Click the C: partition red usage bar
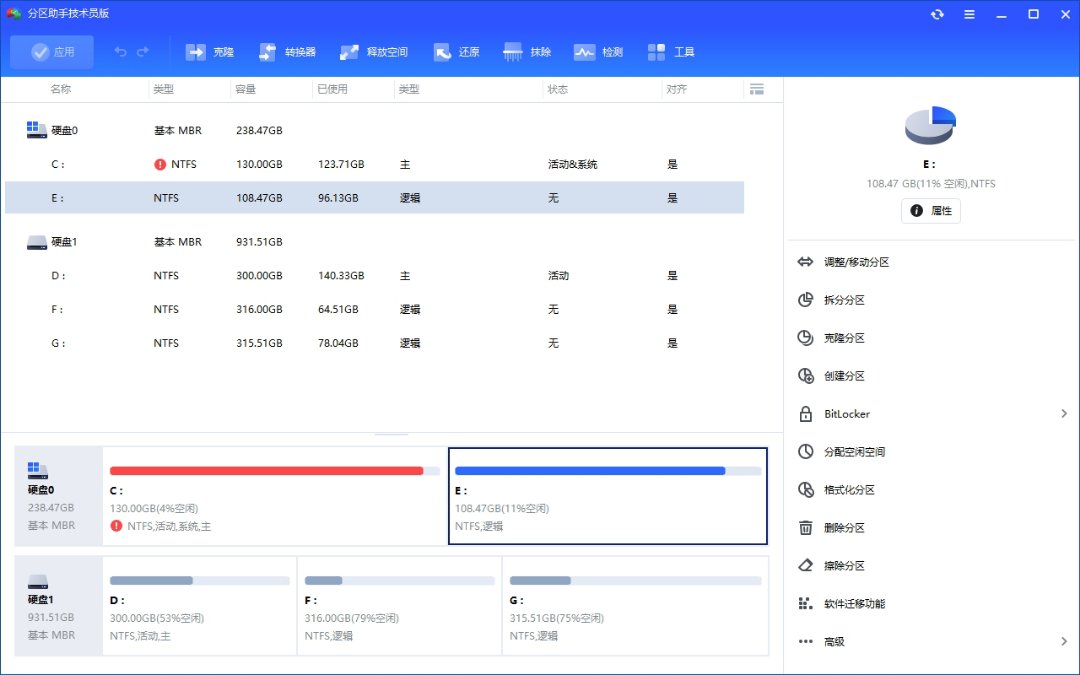 (266, 470)
